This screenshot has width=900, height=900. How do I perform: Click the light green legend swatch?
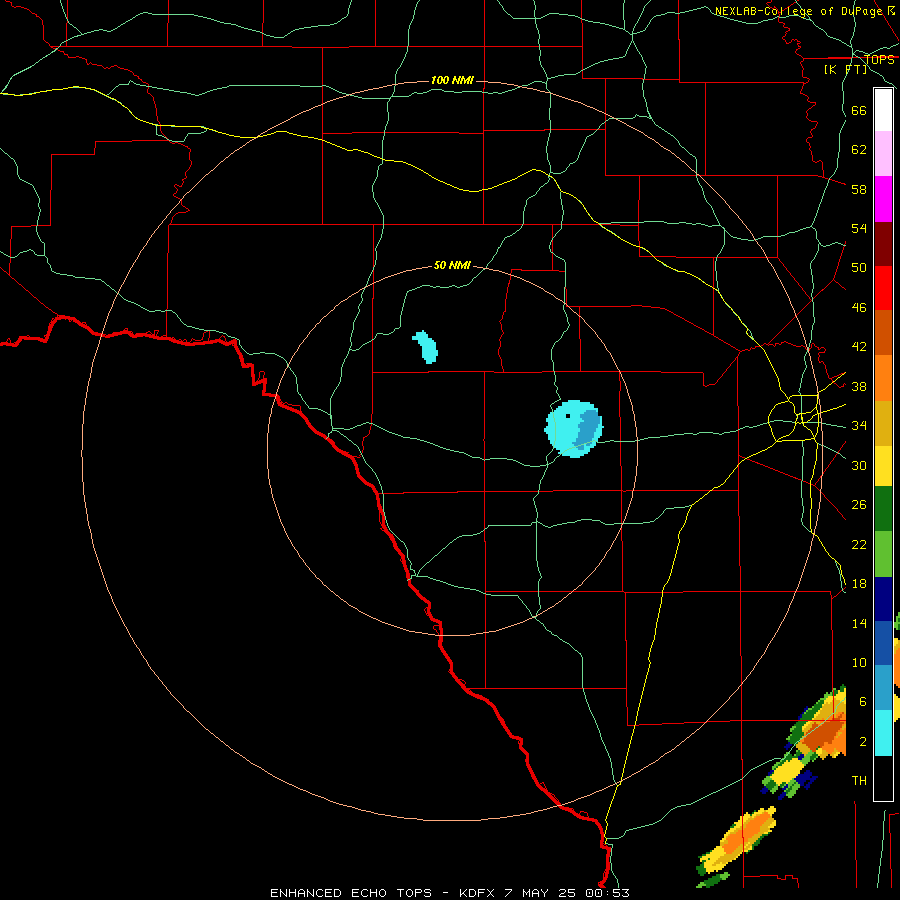[x=883, y=554]
